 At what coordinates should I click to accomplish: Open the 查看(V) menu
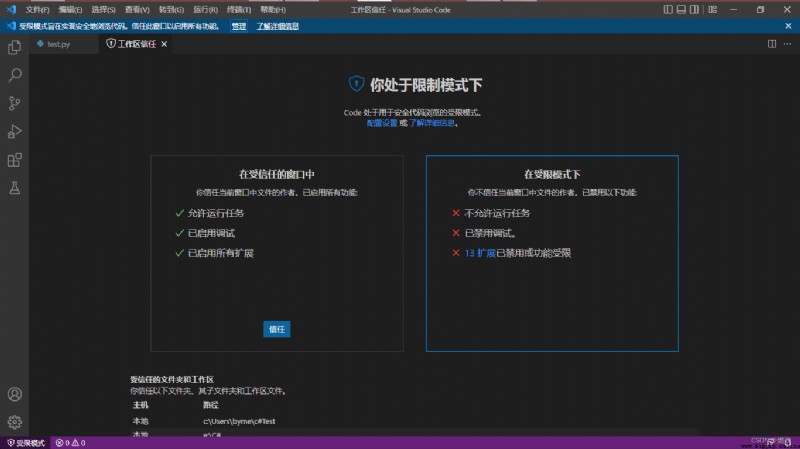(x=137, y=10)
